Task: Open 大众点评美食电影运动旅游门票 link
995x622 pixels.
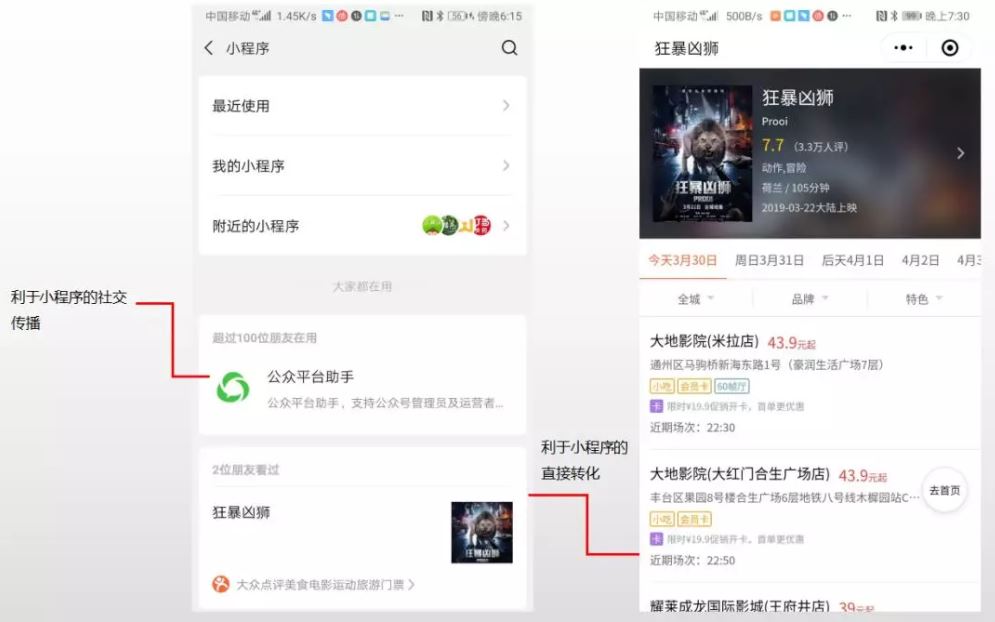Action: (325, 585)
